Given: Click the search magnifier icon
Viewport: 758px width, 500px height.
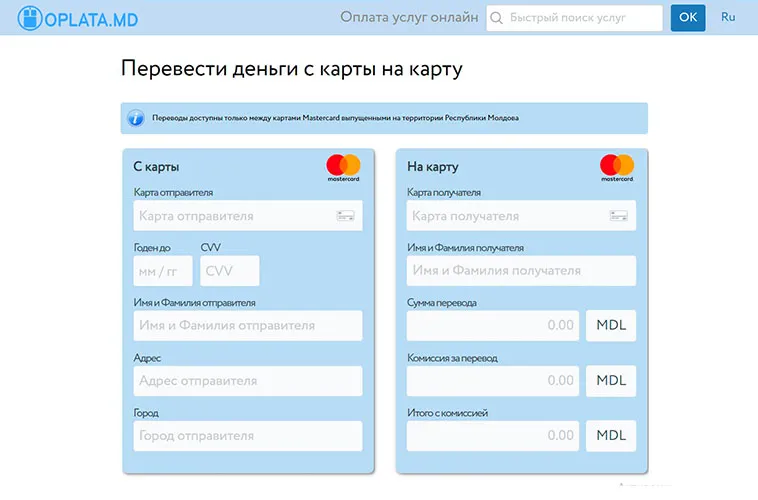Looking at the screenshot, I should [497, 18].
